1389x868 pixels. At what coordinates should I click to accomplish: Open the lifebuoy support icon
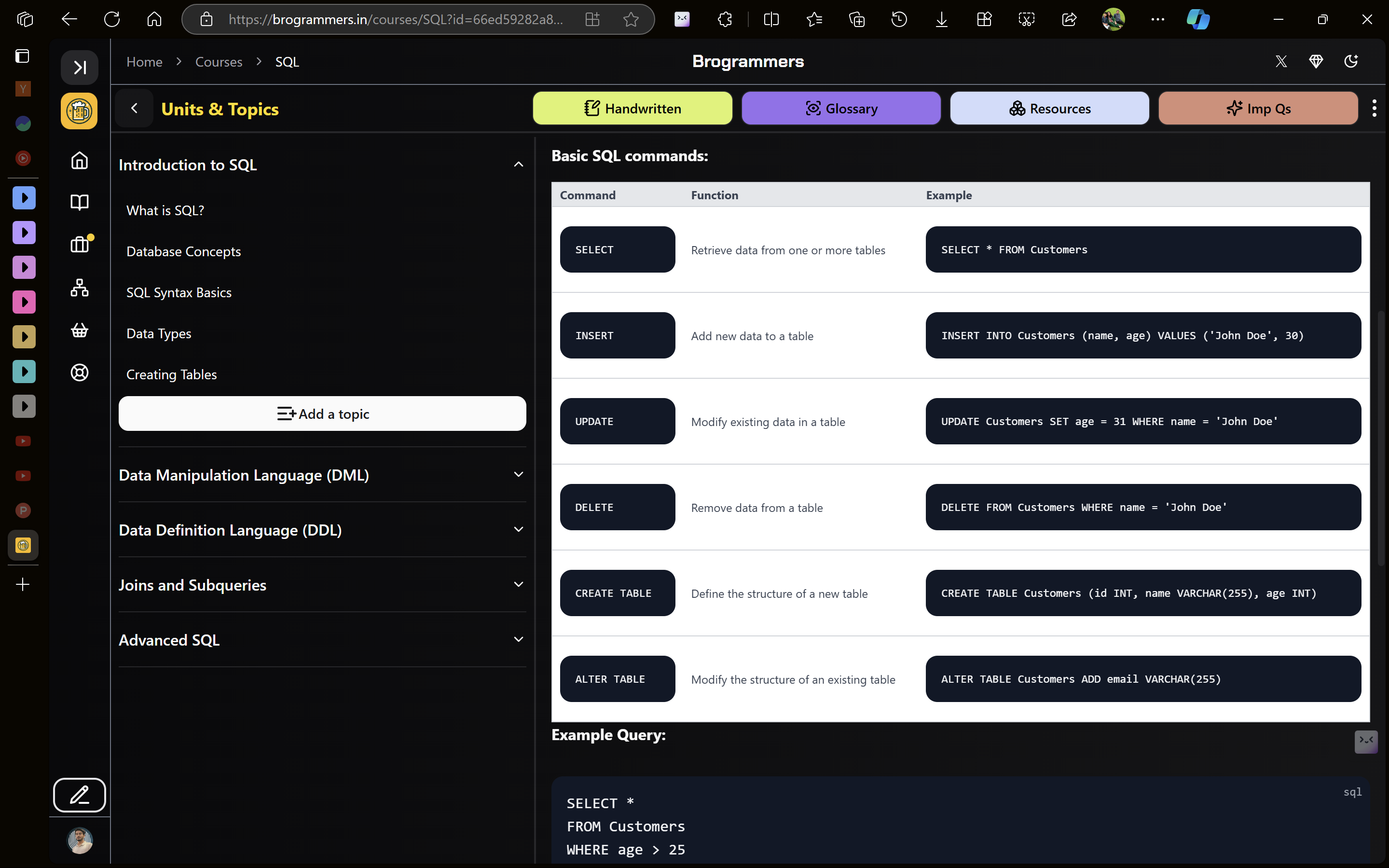(79, 372)
